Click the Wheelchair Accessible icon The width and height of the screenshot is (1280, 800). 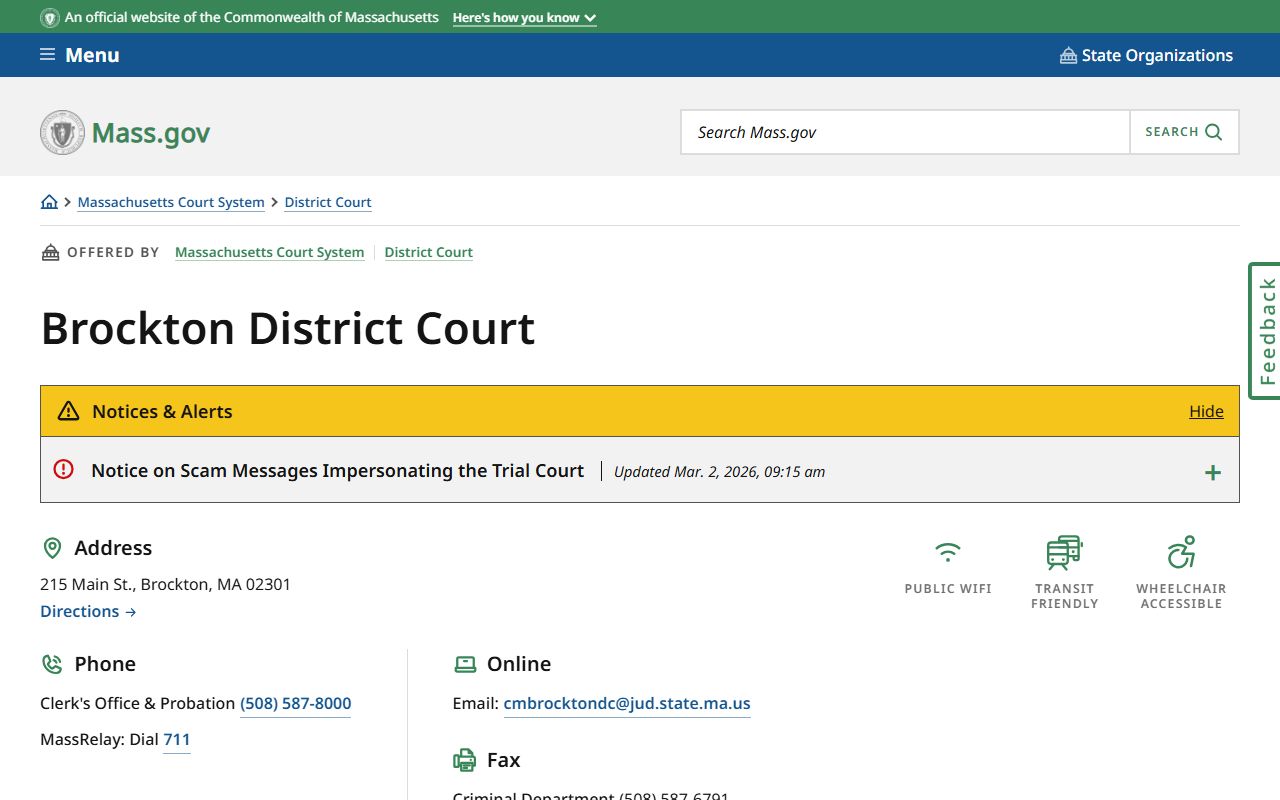(1181, 552)
